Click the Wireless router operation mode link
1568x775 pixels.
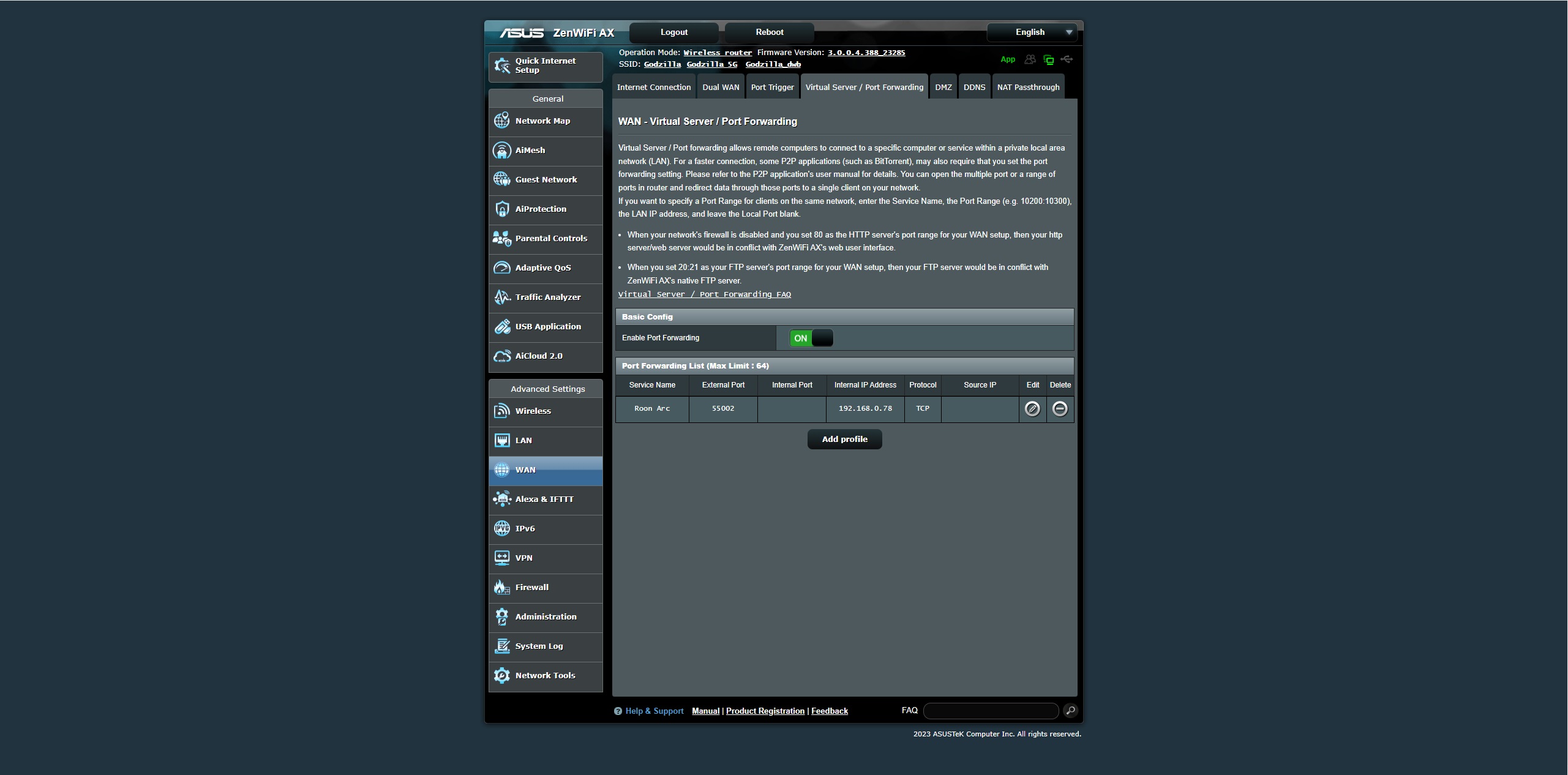pos(718,53)
